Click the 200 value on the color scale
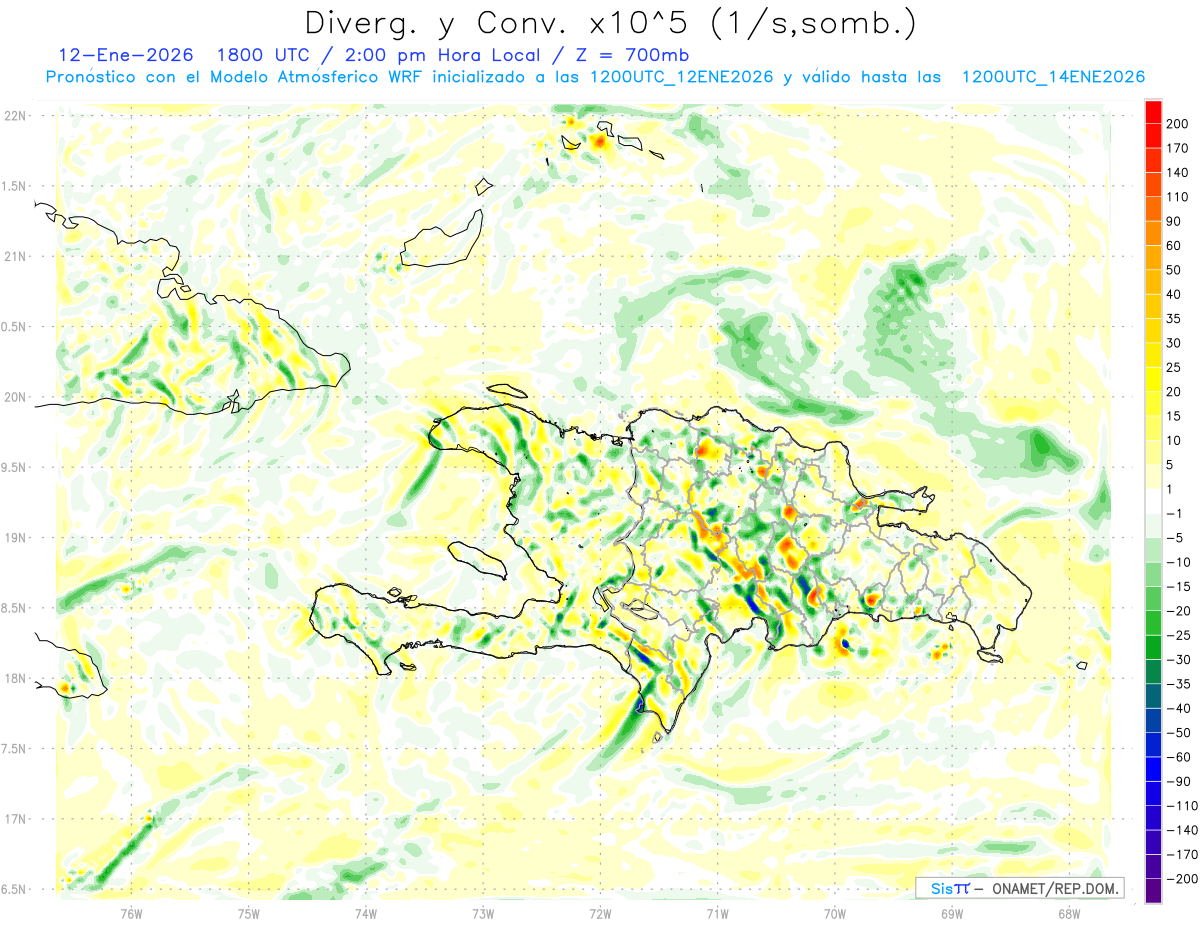This screenshot has width=1200, height=927. [1178, 123]
